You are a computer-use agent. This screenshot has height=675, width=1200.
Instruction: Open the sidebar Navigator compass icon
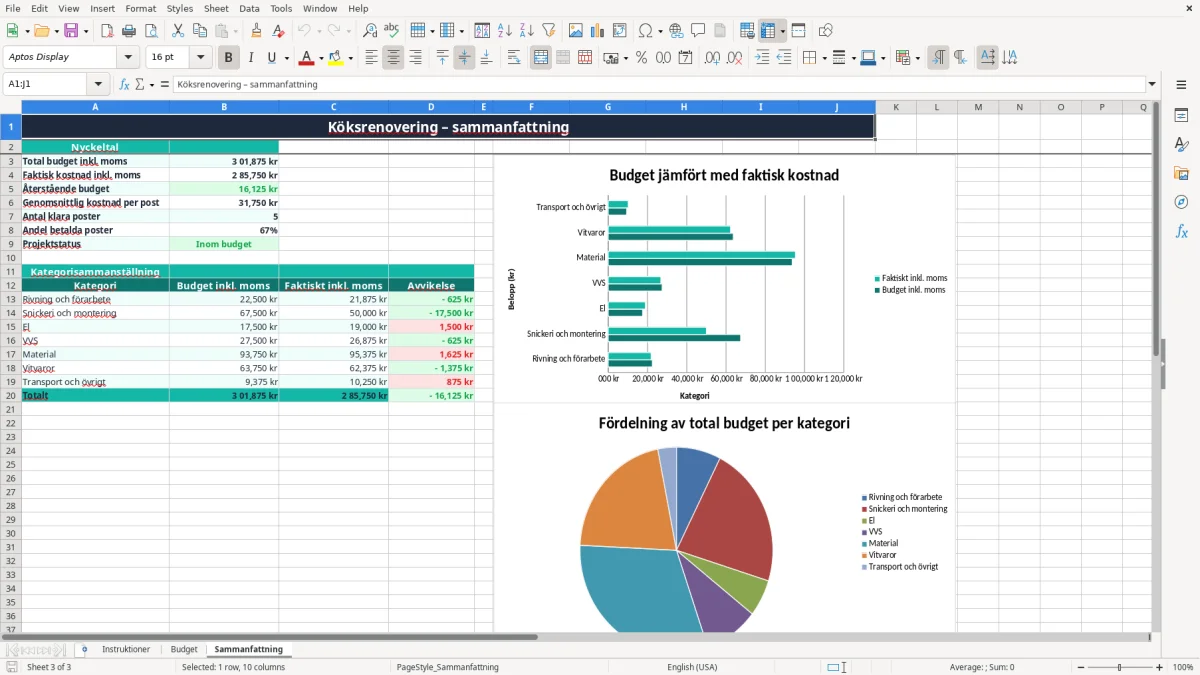(x=1181, y=202)
